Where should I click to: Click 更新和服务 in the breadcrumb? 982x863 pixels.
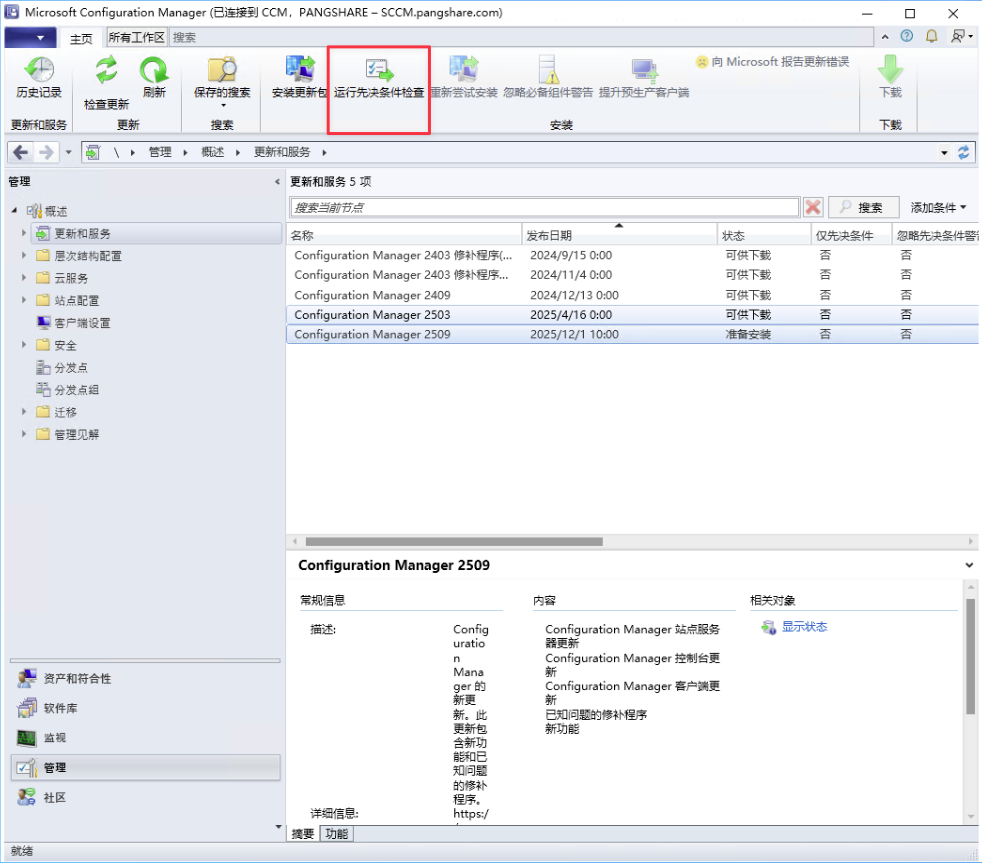282,152
